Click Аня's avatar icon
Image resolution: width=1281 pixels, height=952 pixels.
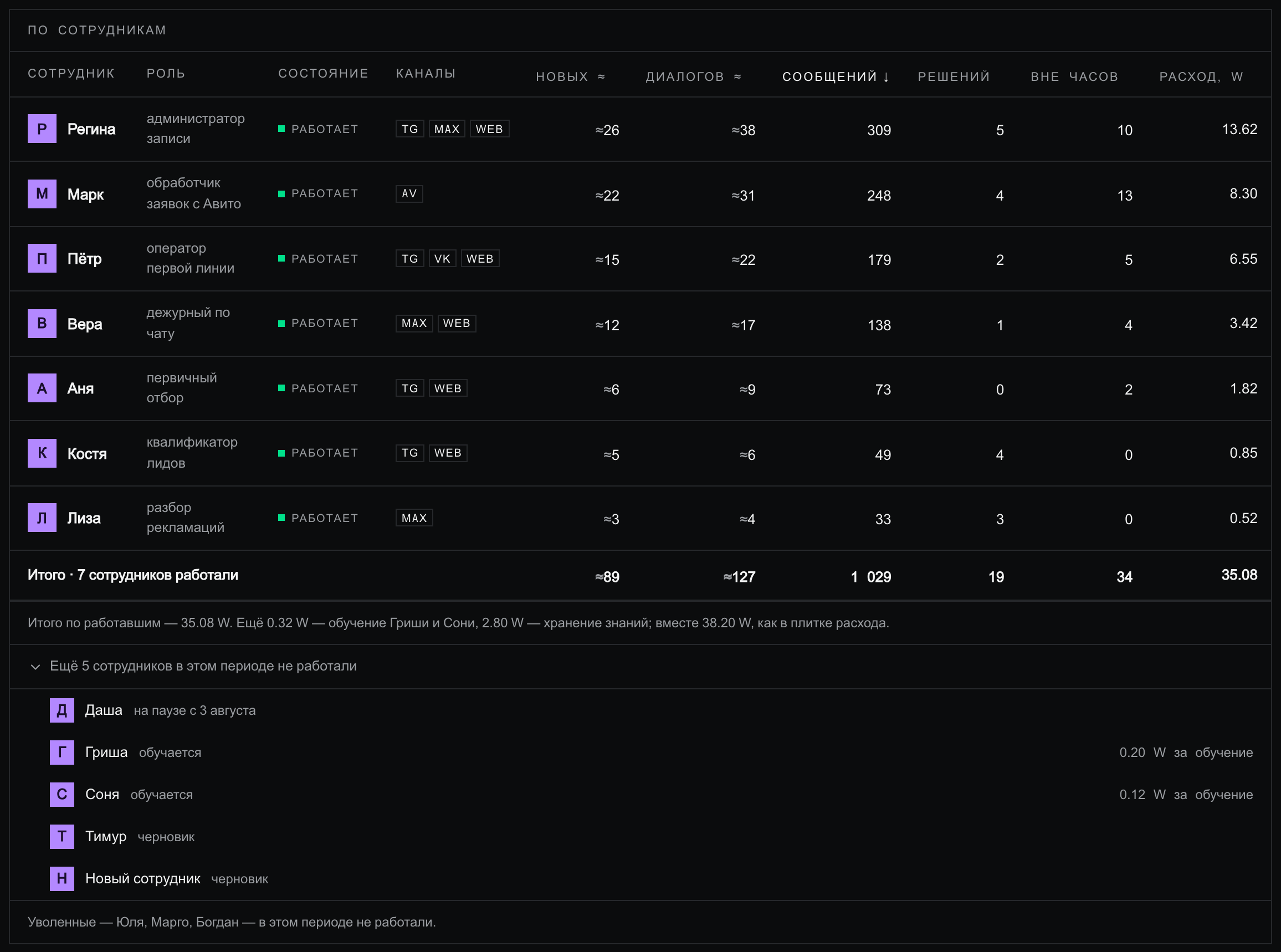(42, 388)
